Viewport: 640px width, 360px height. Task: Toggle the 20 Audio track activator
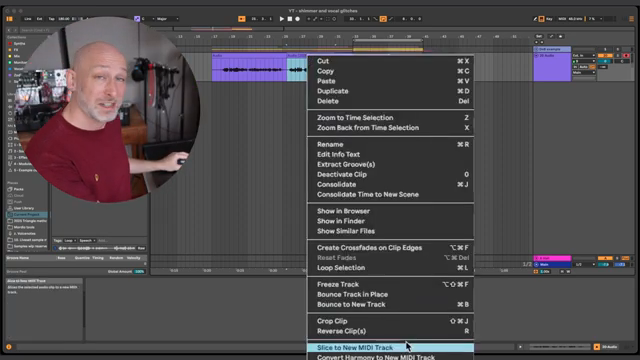pyautogui.click(x=605, y=56)
